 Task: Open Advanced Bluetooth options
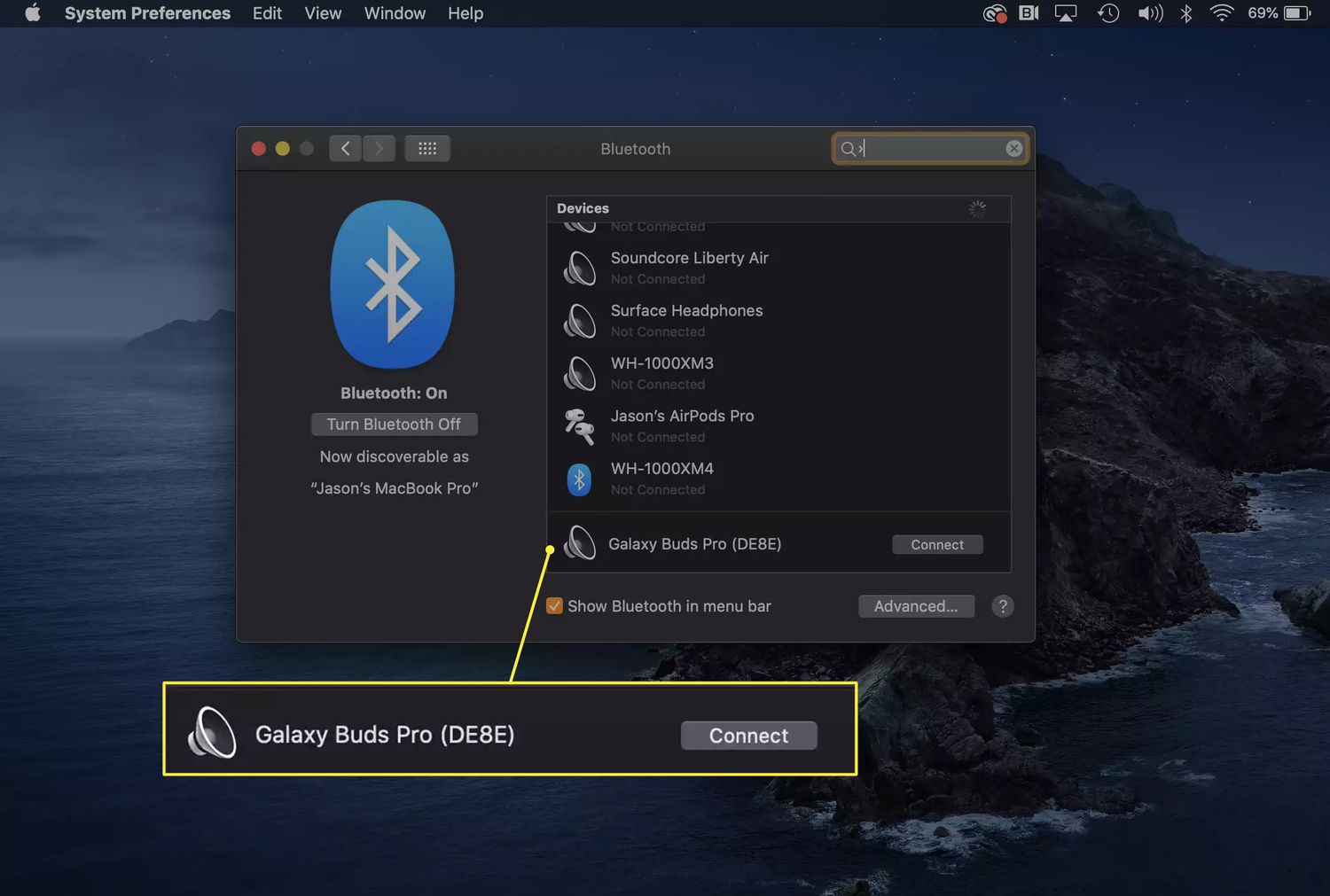tap(915, 606)
